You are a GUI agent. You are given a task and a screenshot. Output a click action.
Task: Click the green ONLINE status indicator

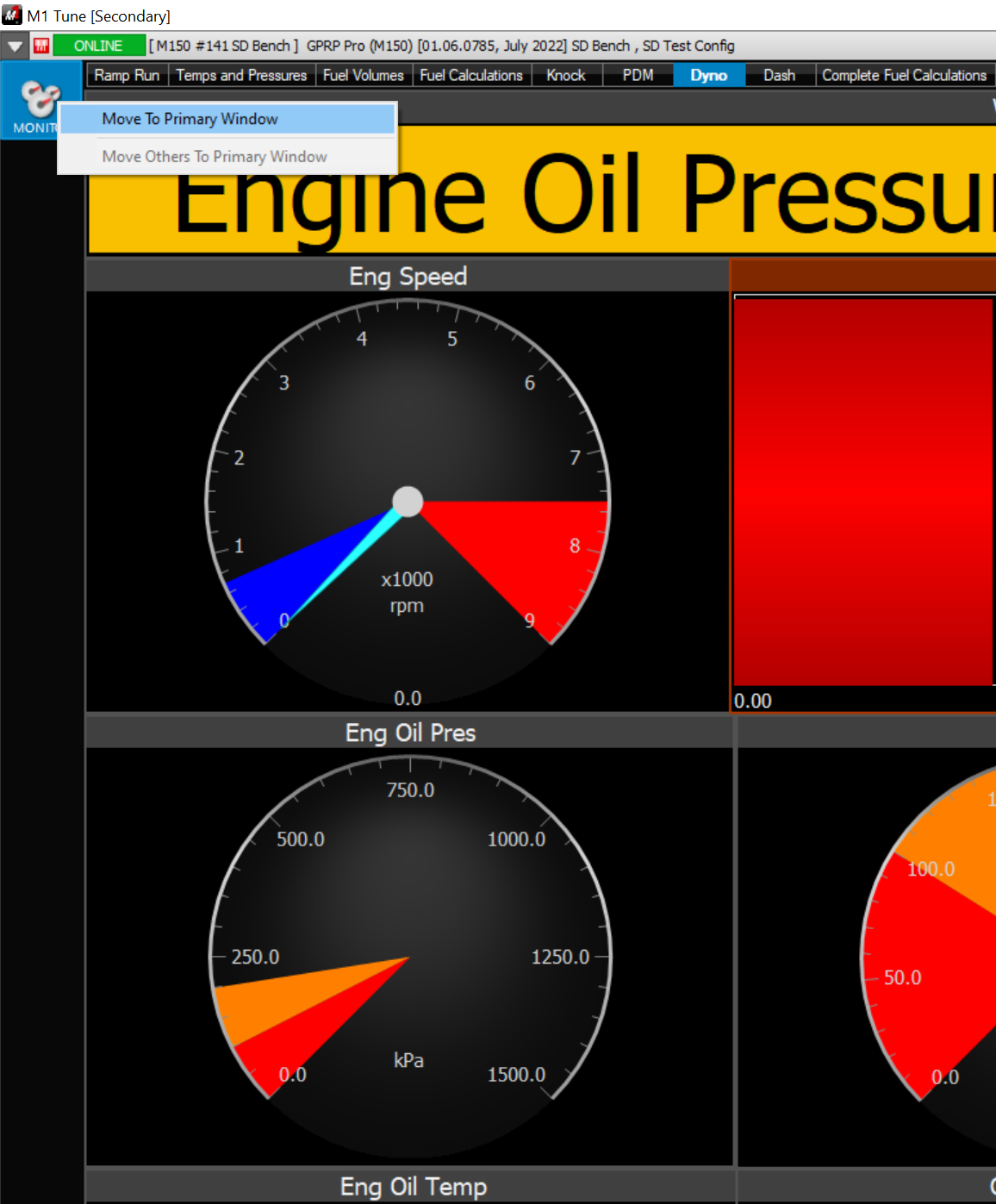coord(98,46)
